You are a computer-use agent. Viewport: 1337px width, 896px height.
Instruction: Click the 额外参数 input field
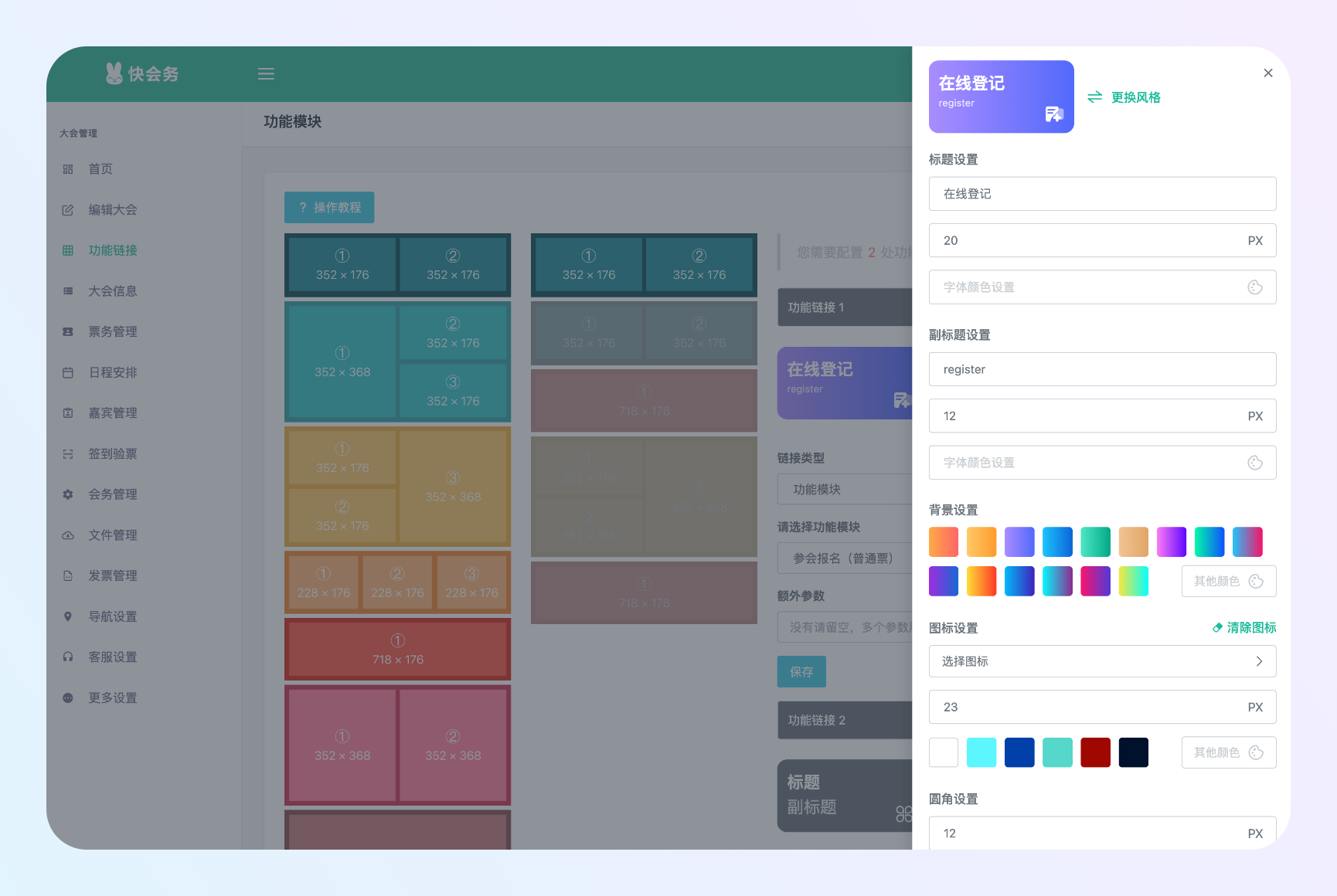(845, 627)
